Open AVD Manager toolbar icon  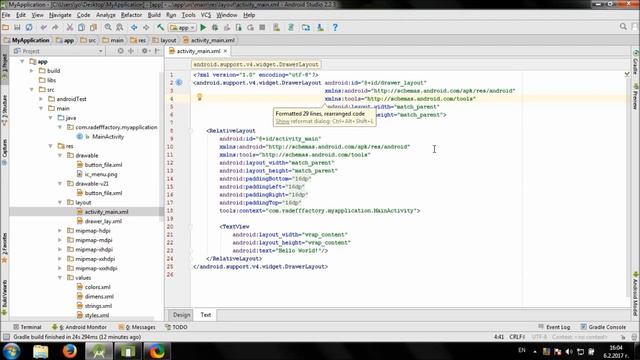(x=276, y=27)
